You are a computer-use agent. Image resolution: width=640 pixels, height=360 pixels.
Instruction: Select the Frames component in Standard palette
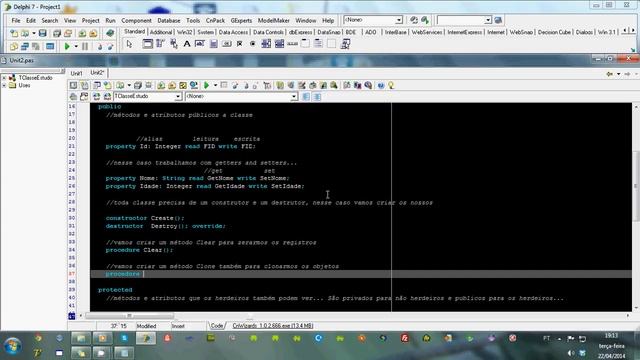coord(147,44)
